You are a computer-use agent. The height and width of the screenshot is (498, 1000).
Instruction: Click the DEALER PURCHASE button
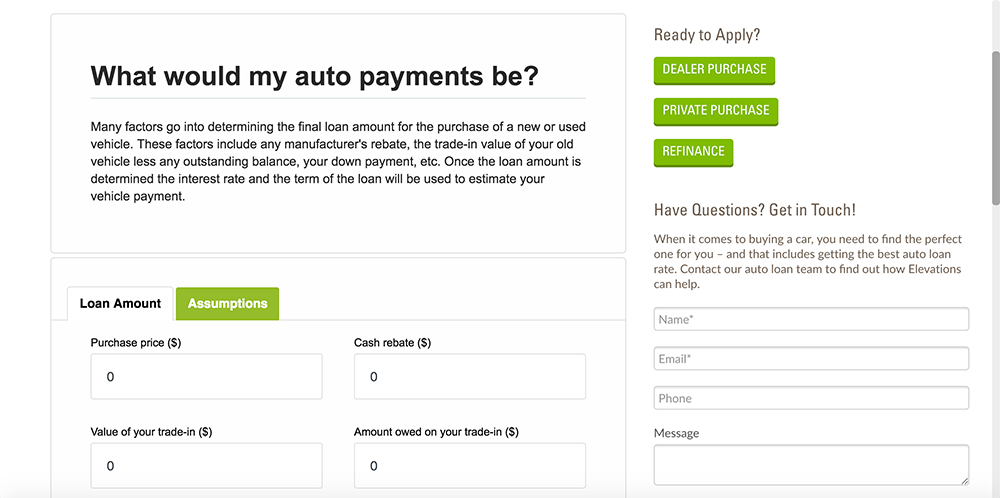coord(714,70)
